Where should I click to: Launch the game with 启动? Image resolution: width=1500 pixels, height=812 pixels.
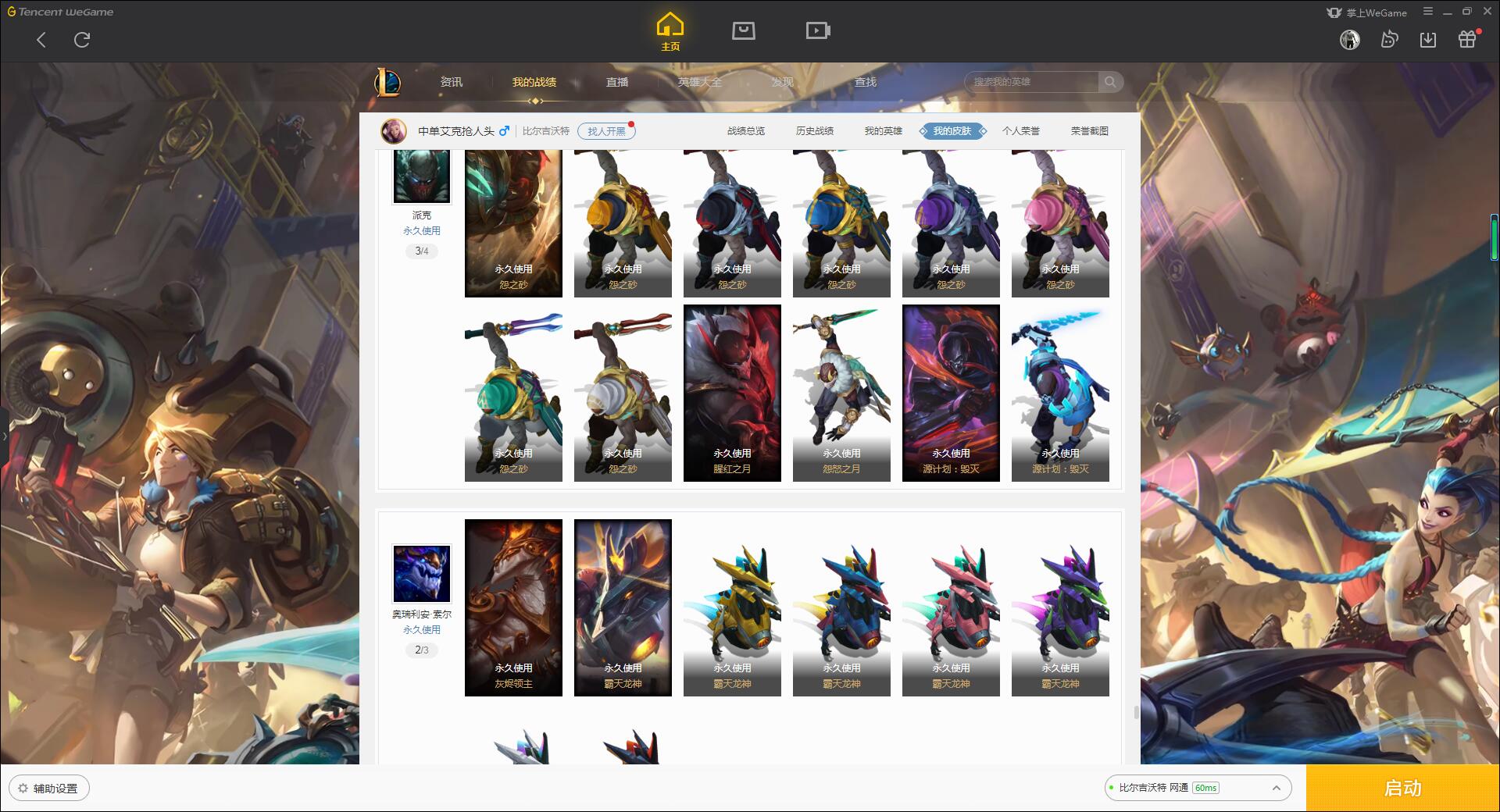click(1402, 789)
